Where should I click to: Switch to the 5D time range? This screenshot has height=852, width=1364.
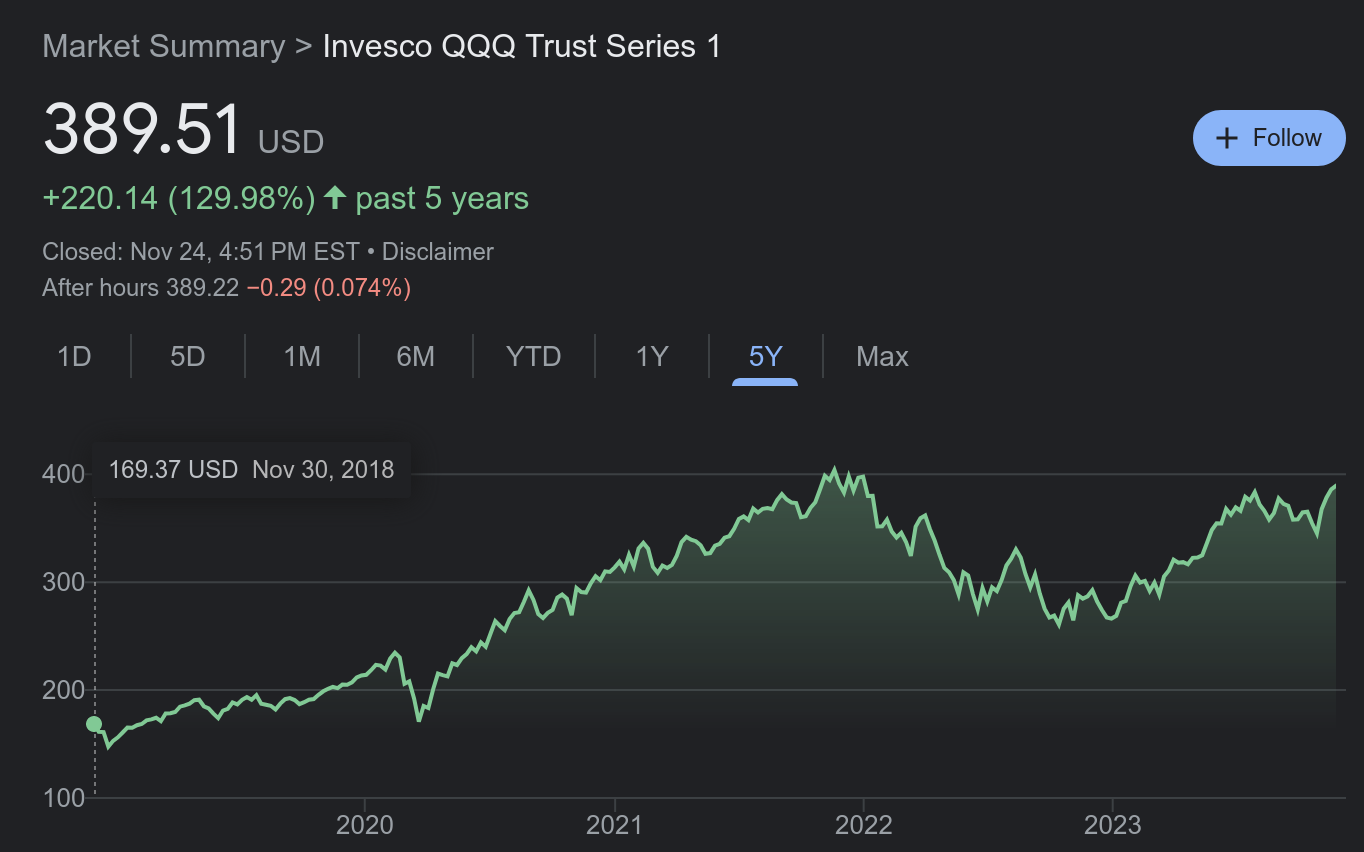(x=187, y=357)
